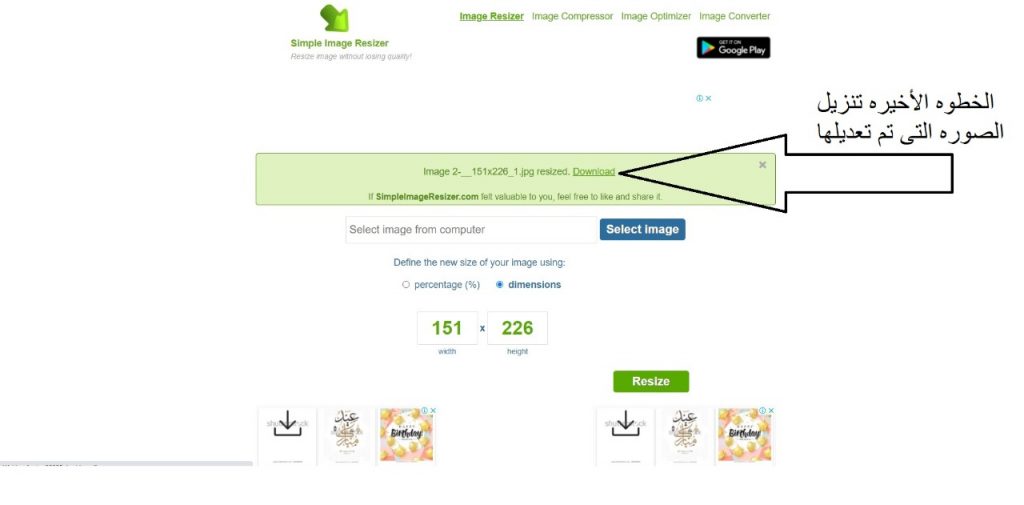Open the Google Play badge

click(x=733, y=48)
